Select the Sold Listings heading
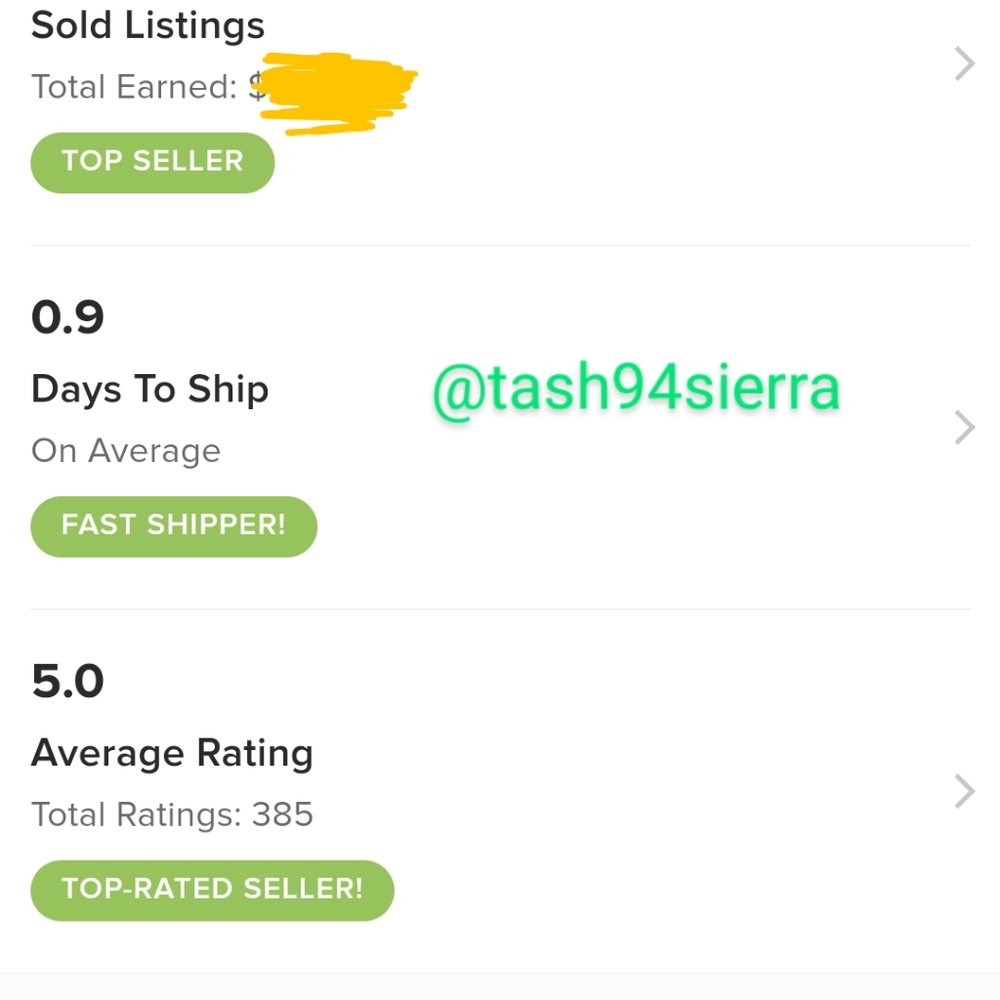 click(x=148, y=25)
